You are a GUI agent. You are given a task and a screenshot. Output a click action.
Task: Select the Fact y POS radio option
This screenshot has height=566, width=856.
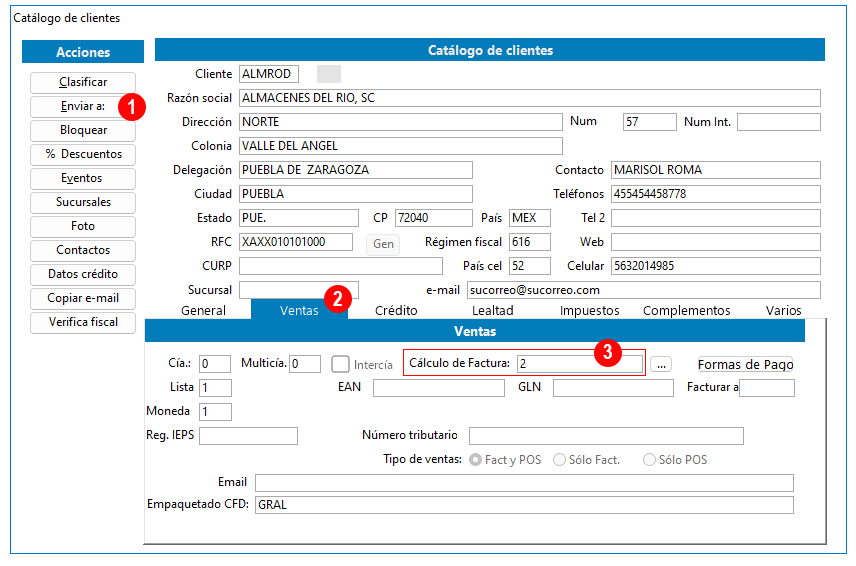[475, 460]
